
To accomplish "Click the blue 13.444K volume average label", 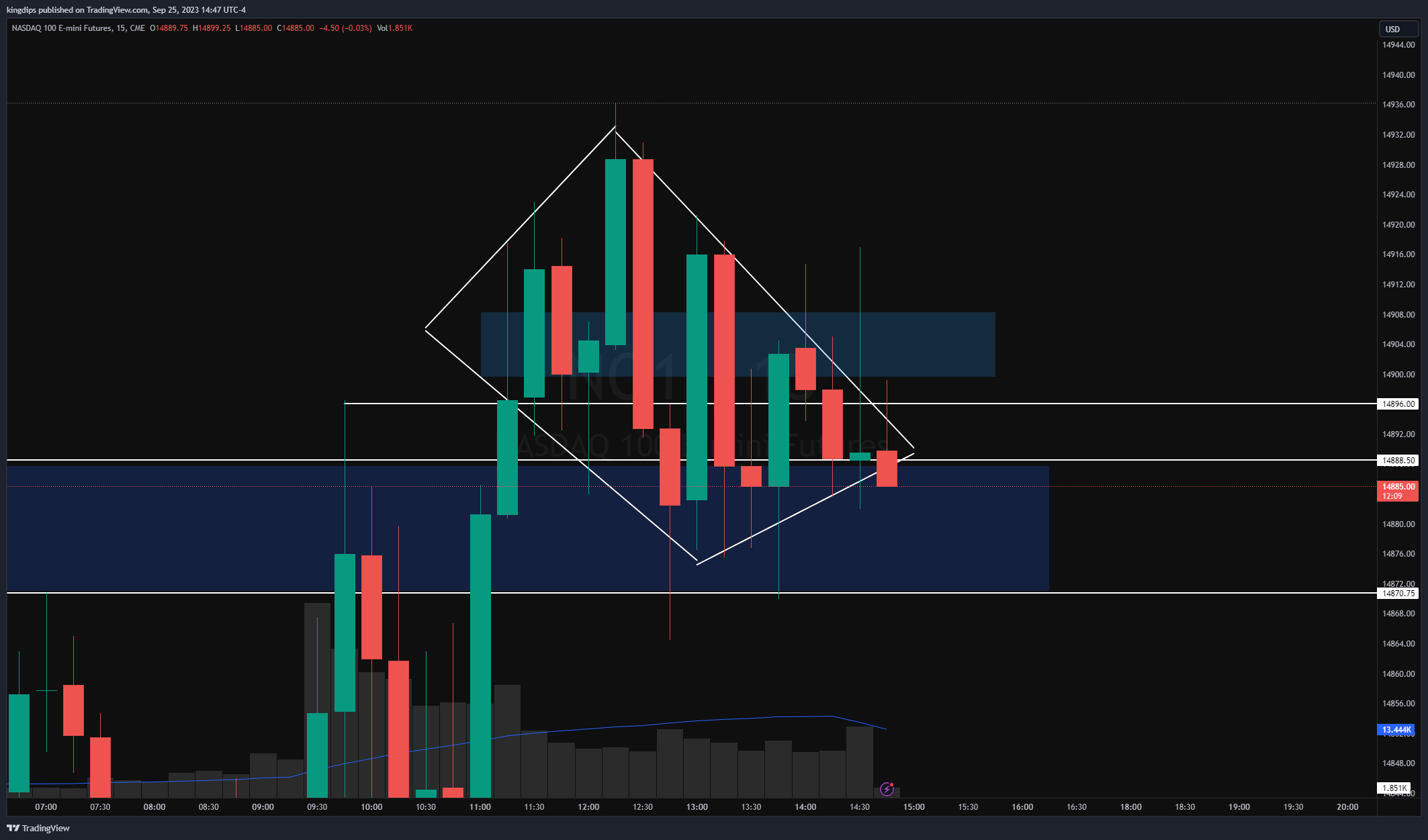I will point(1396,729).
